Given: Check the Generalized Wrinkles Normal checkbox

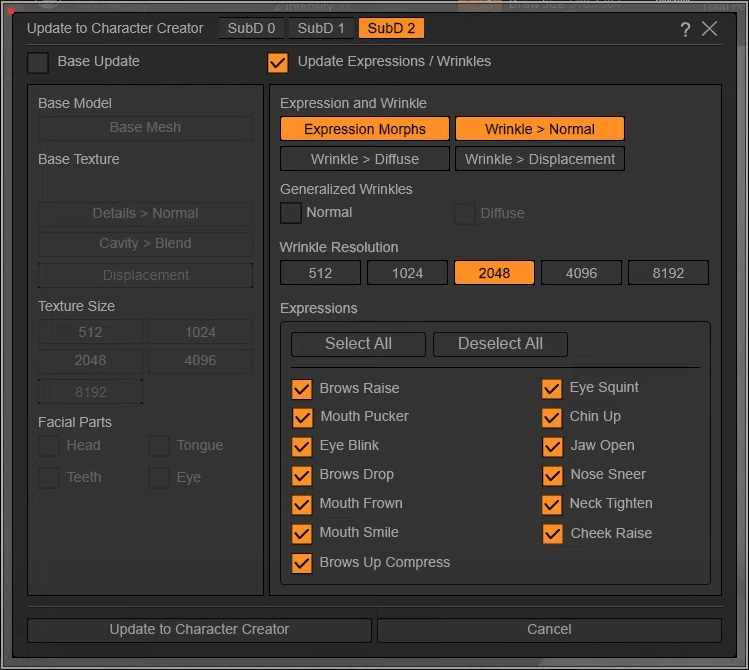Looking at the screenshot, I should 291,213.
